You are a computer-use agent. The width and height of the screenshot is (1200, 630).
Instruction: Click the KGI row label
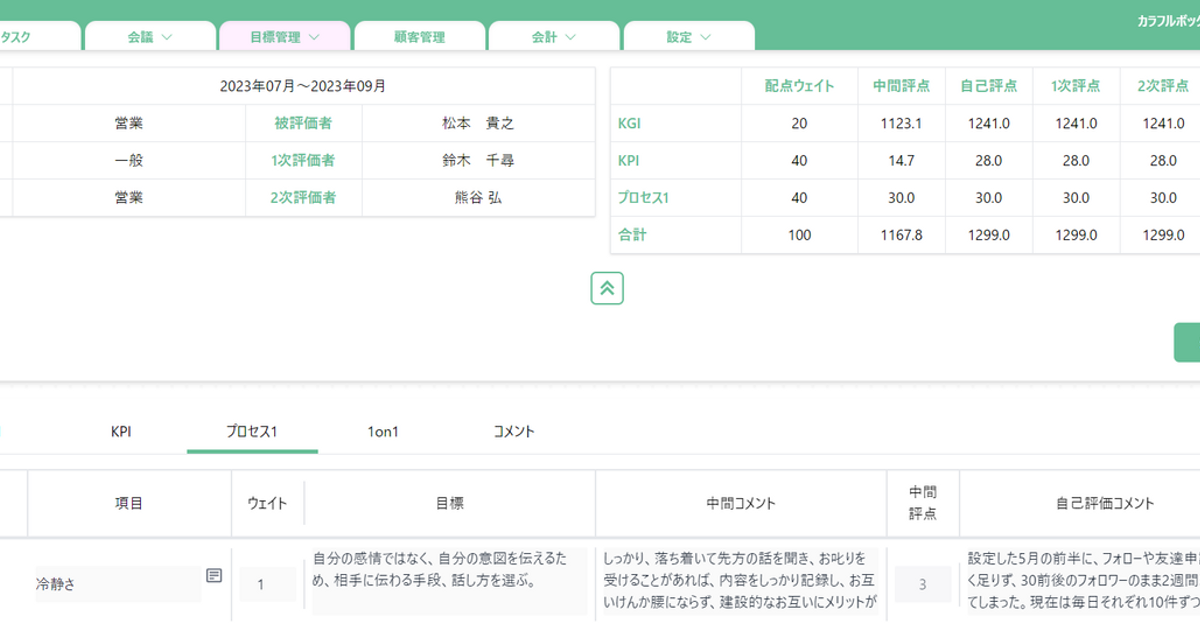tap(630, 123)
